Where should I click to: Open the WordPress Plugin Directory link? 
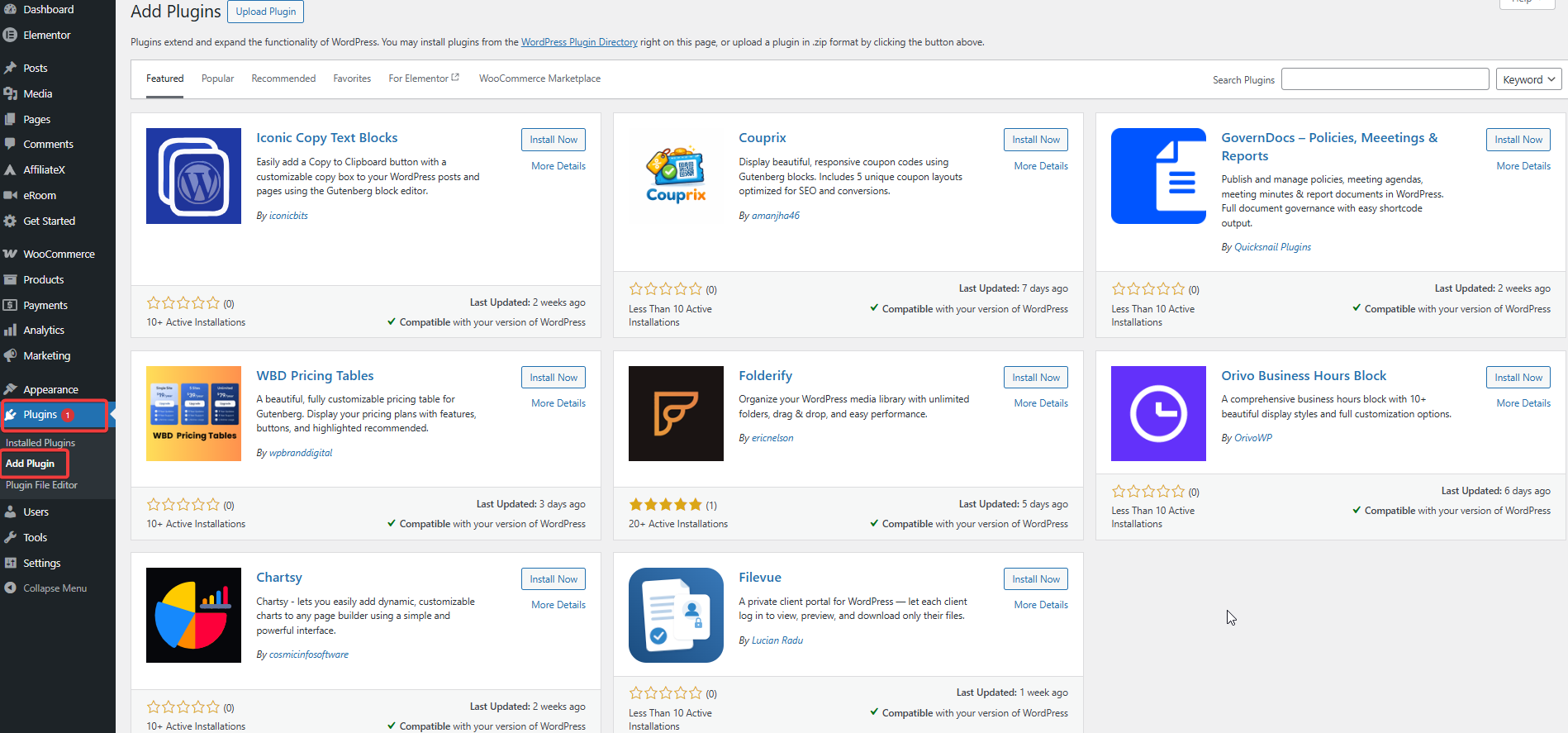pyautogui.click(x=579, y=42)
